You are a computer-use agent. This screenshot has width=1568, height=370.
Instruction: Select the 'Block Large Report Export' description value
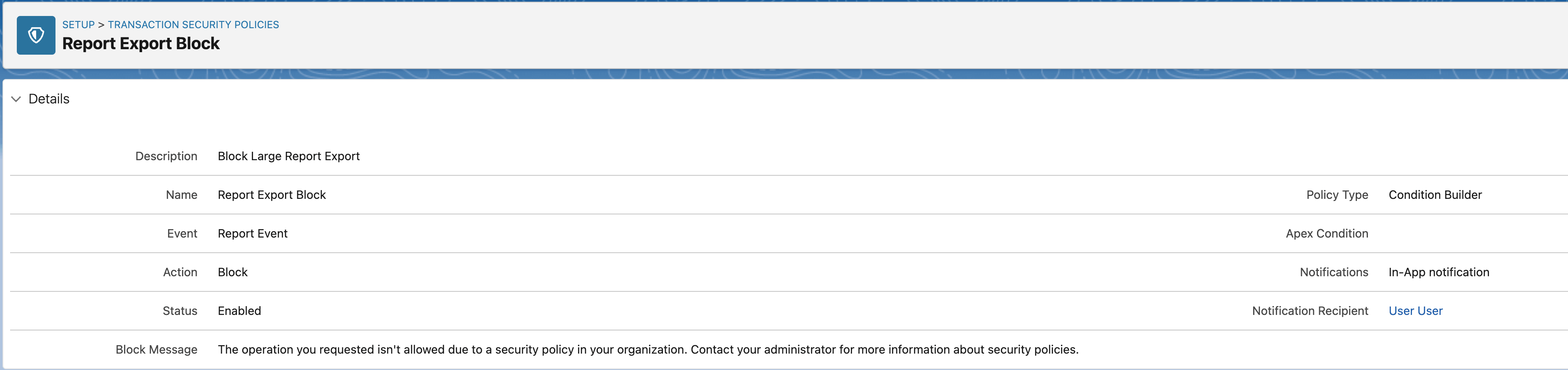tap(288, 156)
